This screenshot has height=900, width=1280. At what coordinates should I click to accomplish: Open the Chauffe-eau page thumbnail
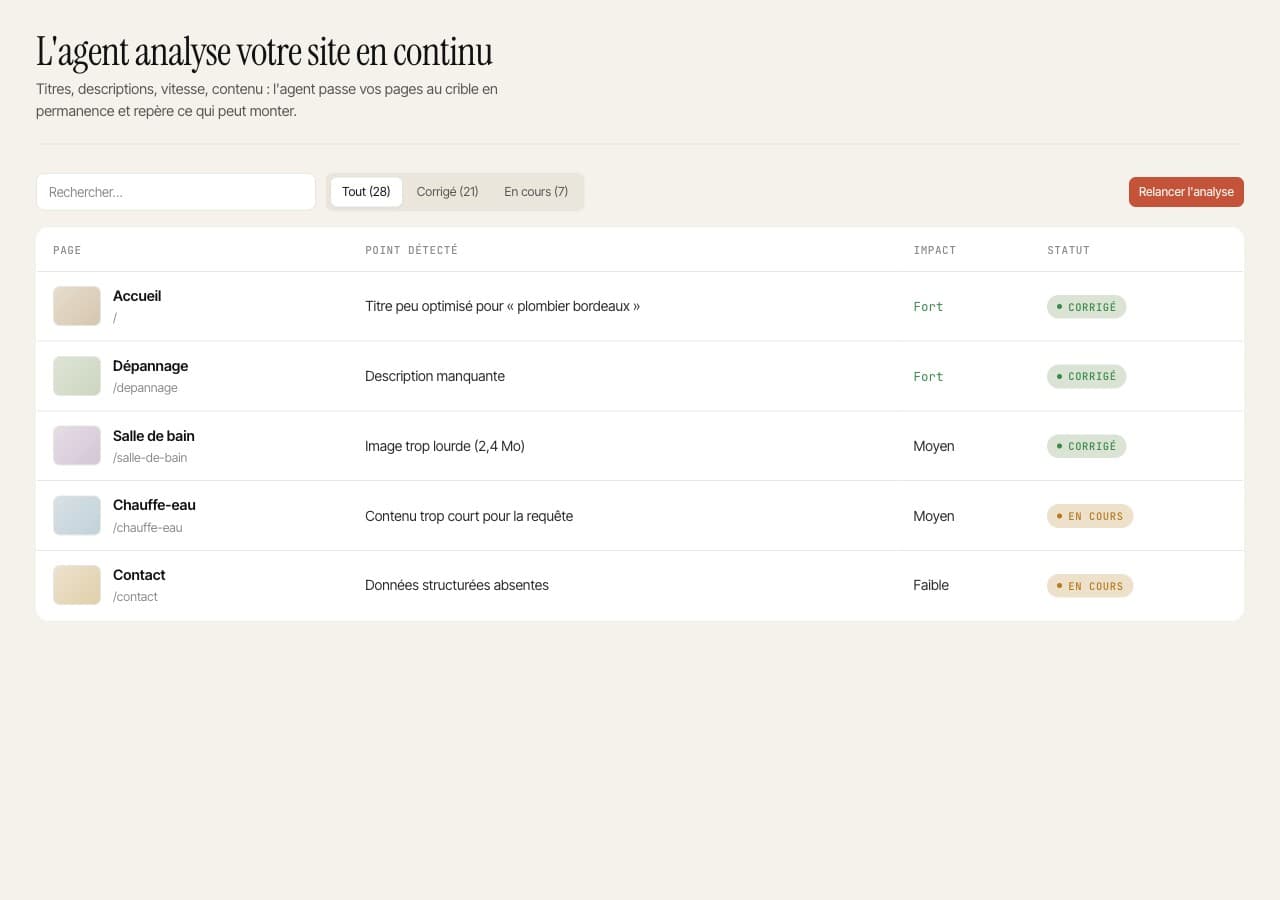coord(77,516)
